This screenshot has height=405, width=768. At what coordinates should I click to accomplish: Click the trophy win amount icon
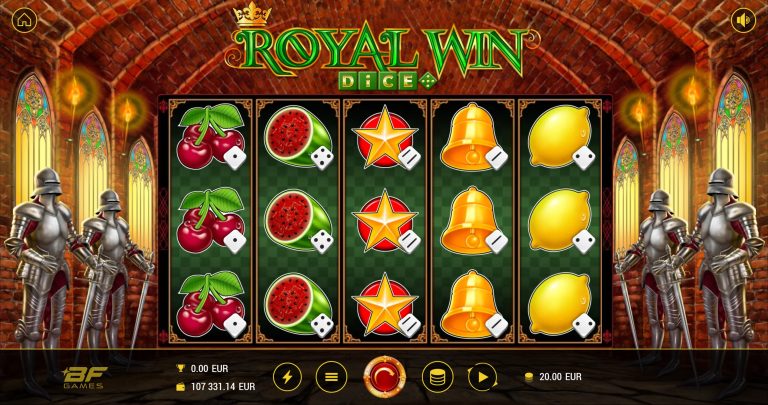[x=180, y=368]
